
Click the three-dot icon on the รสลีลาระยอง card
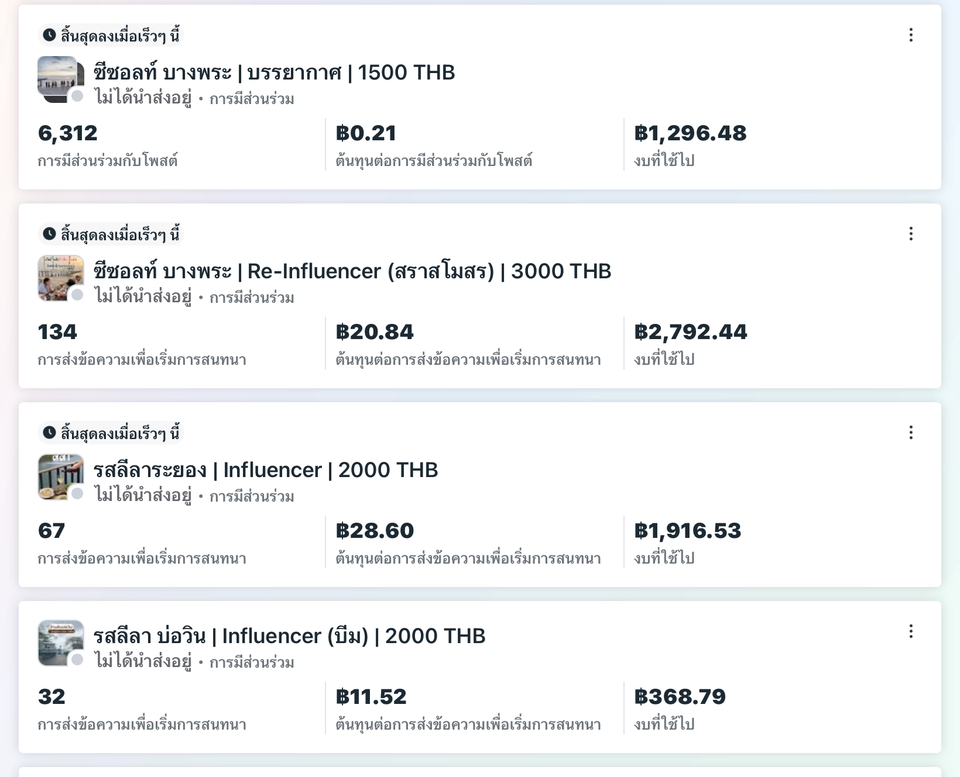tap(911, 432)
